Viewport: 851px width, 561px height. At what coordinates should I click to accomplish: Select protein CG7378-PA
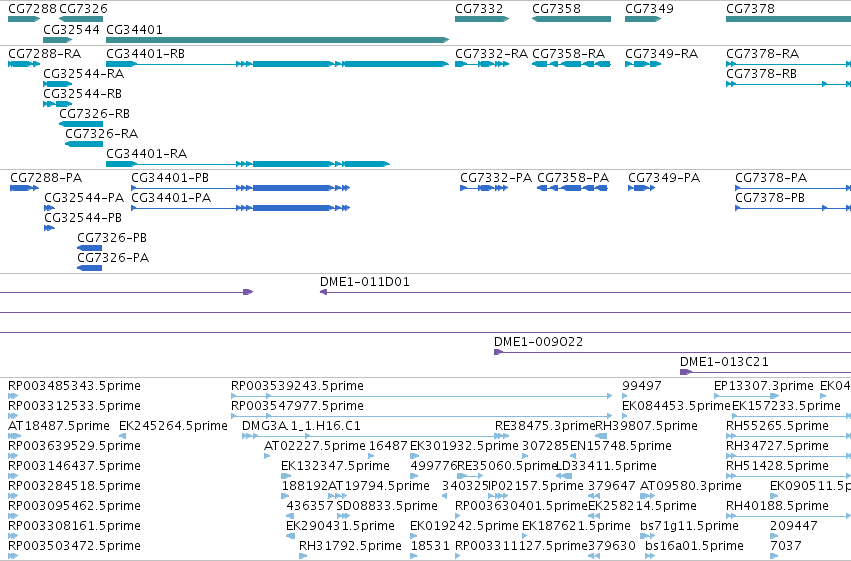coord(771,178)
